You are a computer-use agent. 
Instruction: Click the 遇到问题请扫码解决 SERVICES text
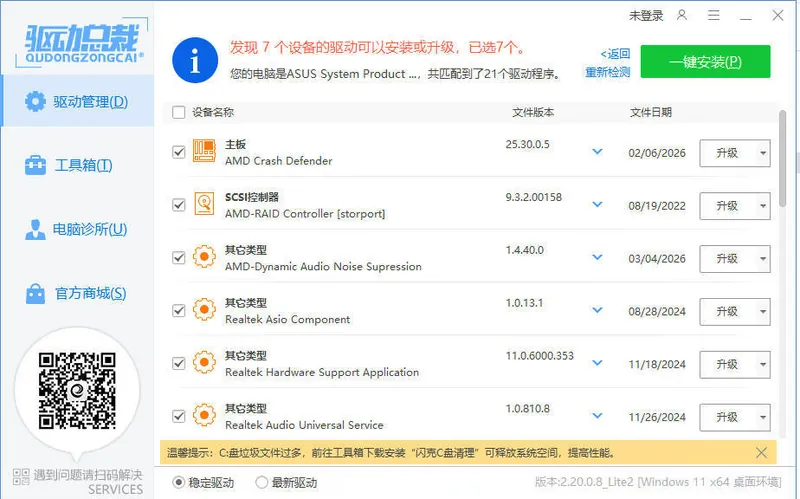click(88, 482)
